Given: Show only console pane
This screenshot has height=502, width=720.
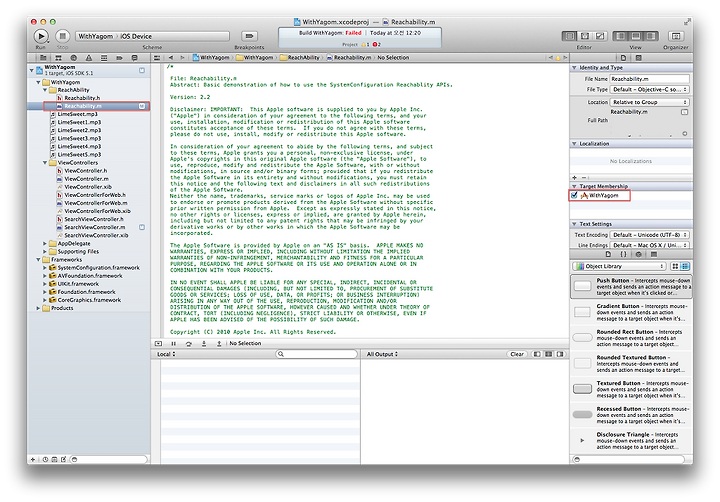Looking at the screenshot, I should pyautogui.click(x=560, y=354).
